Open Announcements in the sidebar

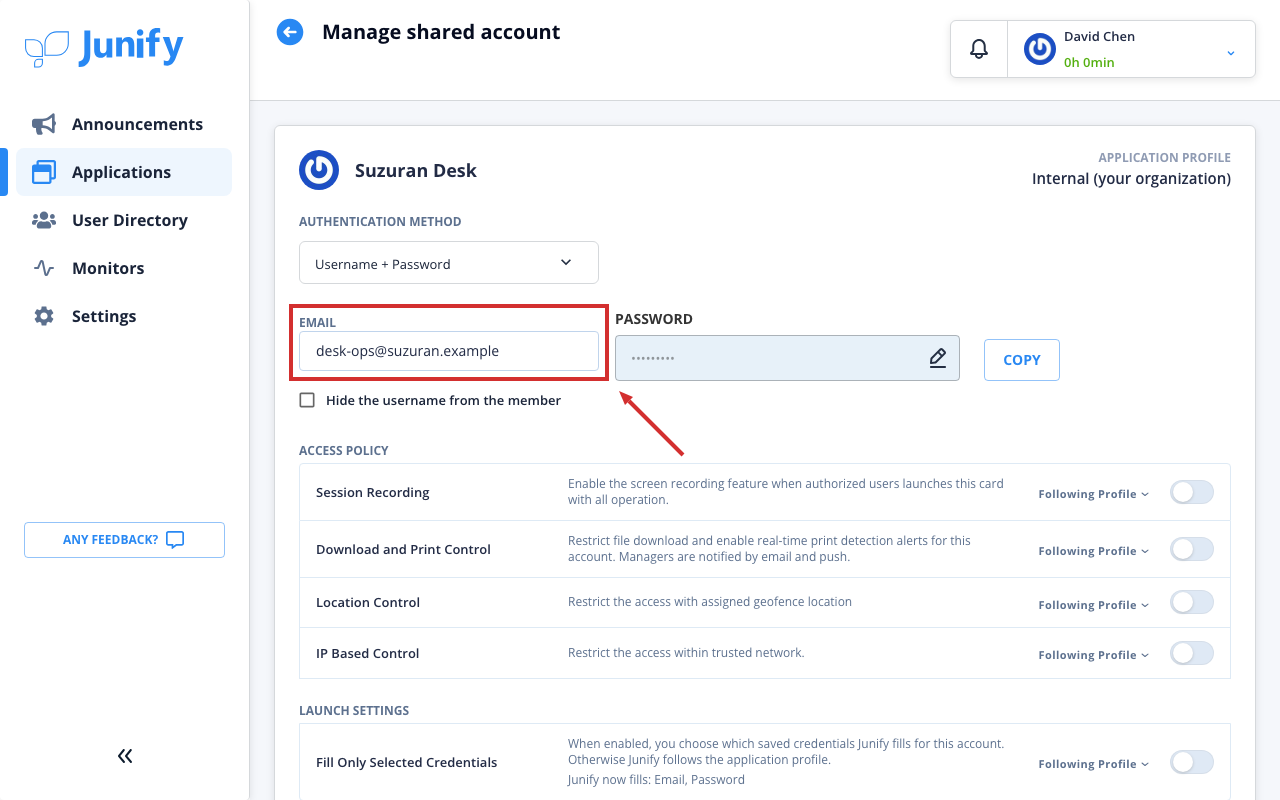(124, 124)
